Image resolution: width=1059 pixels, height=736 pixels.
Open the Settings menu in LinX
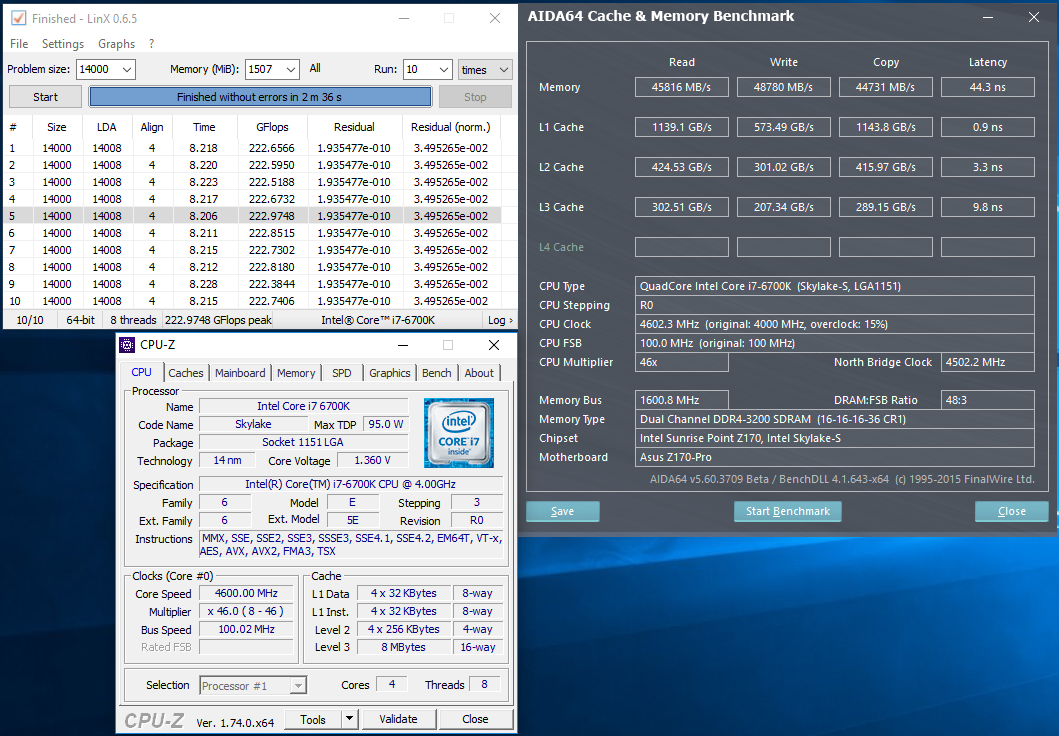(62, 44)
